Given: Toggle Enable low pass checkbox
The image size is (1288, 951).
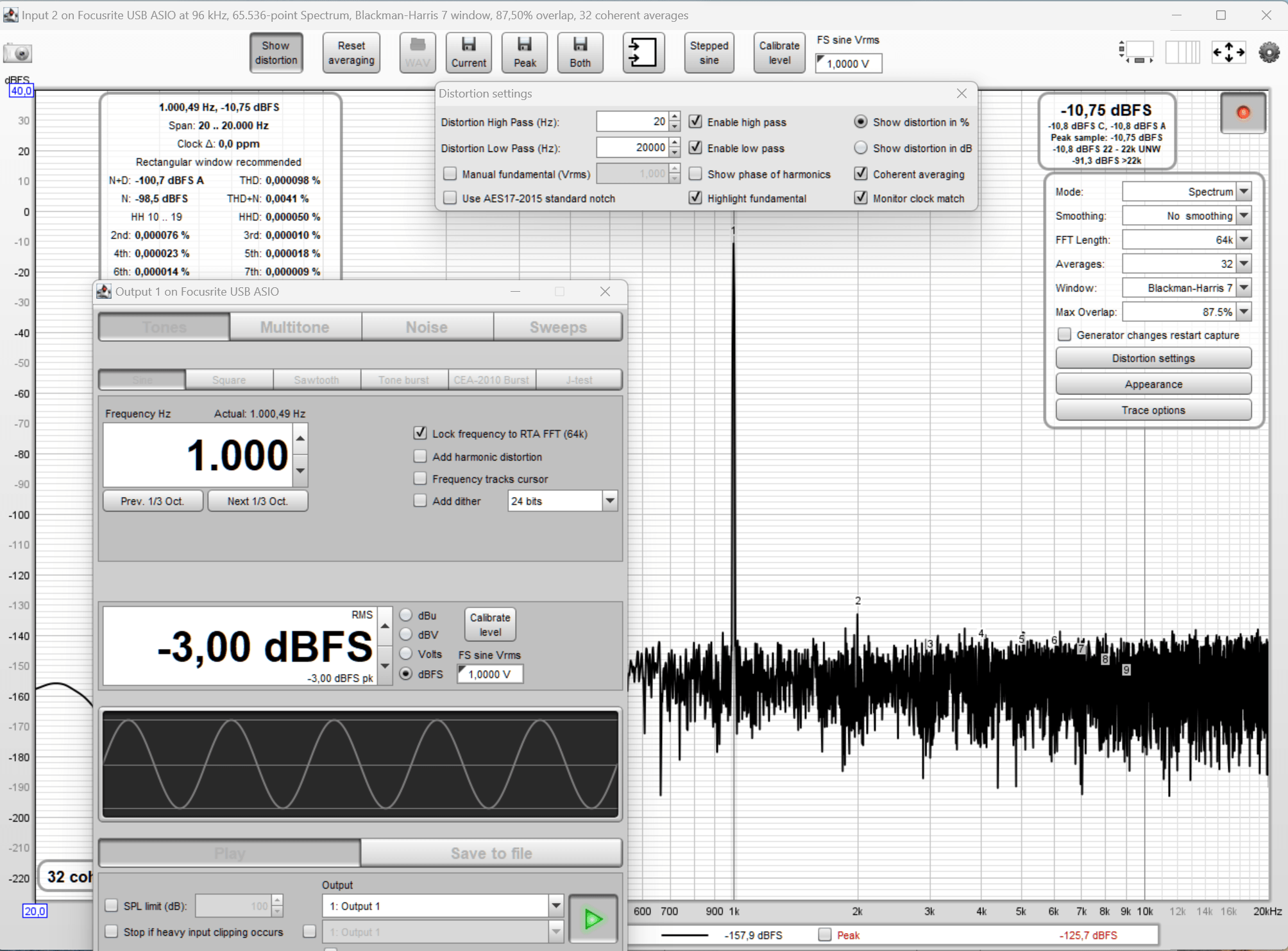Looking at the screenshot, I should (695, 147).
